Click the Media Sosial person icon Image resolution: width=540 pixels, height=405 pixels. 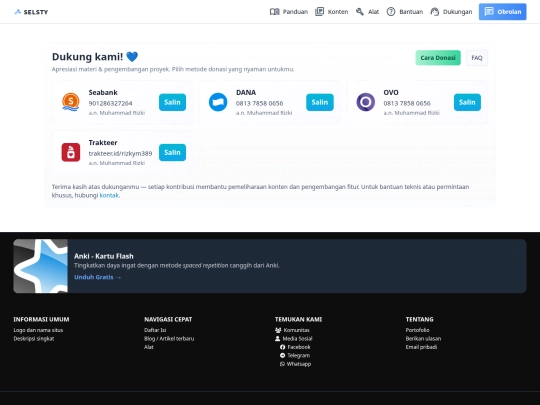click(x=278, y=339)
